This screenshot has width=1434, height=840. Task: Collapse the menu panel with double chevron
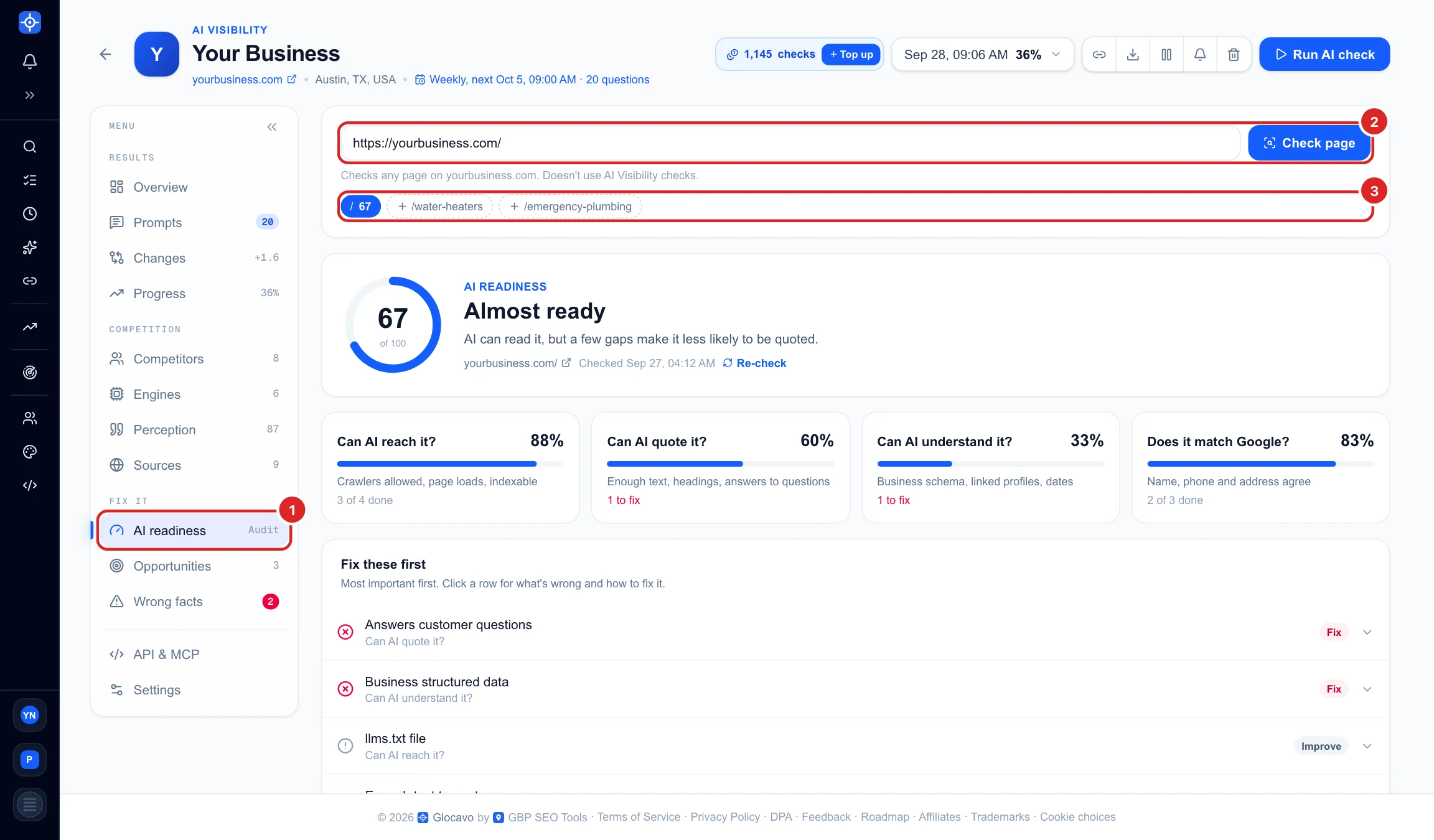(272, 127)
